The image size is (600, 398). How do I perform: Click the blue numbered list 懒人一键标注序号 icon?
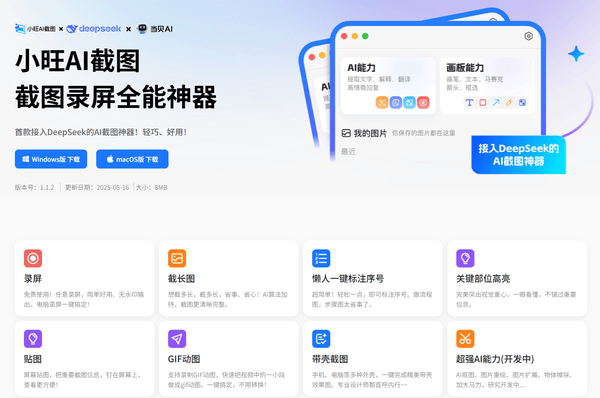coord(321,258)
